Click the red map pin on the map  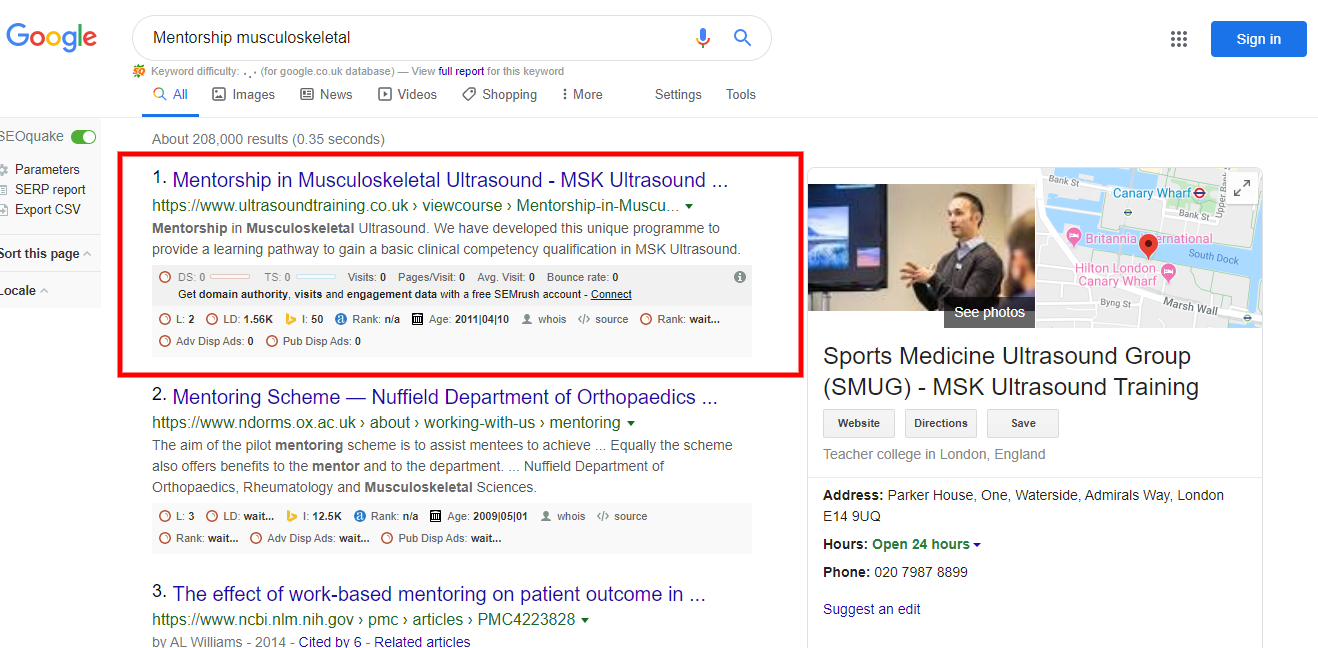coord(1148,245)
